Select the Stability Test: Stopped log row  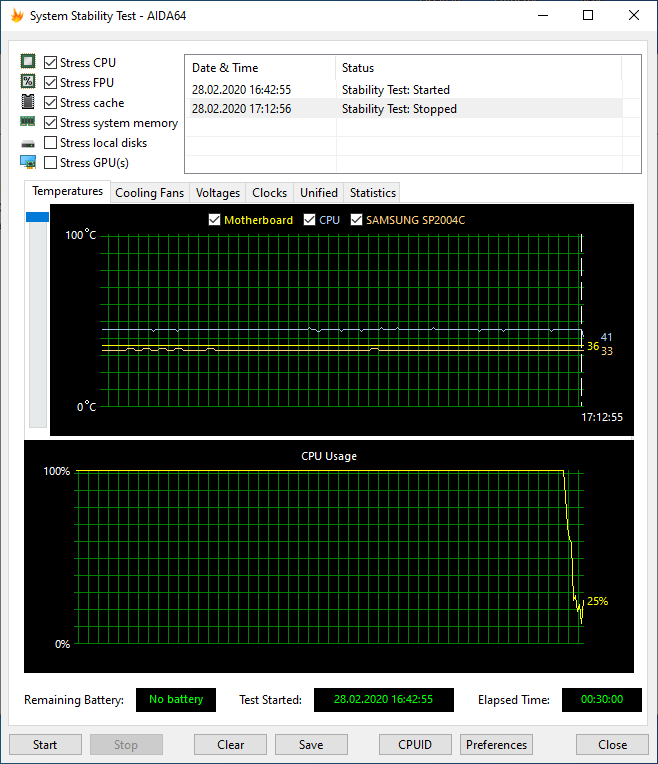[x=404, y=109]
